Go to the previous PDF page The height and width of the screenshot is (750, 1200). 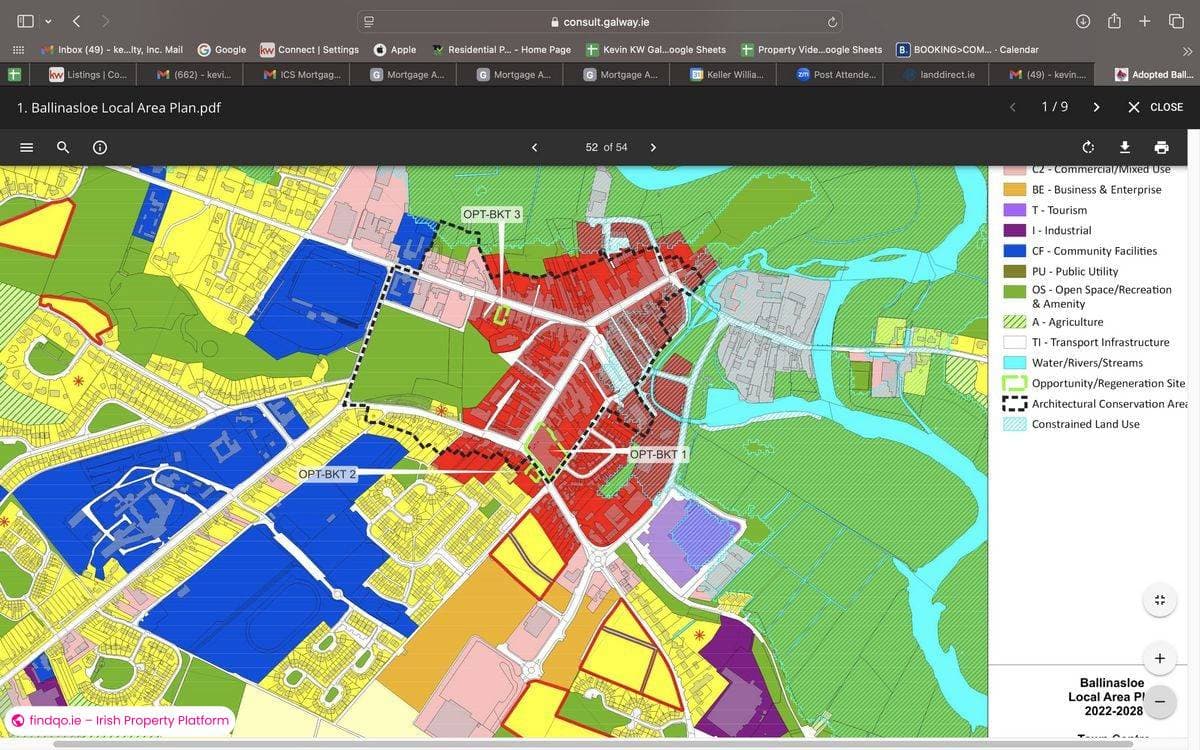point(534,147)
